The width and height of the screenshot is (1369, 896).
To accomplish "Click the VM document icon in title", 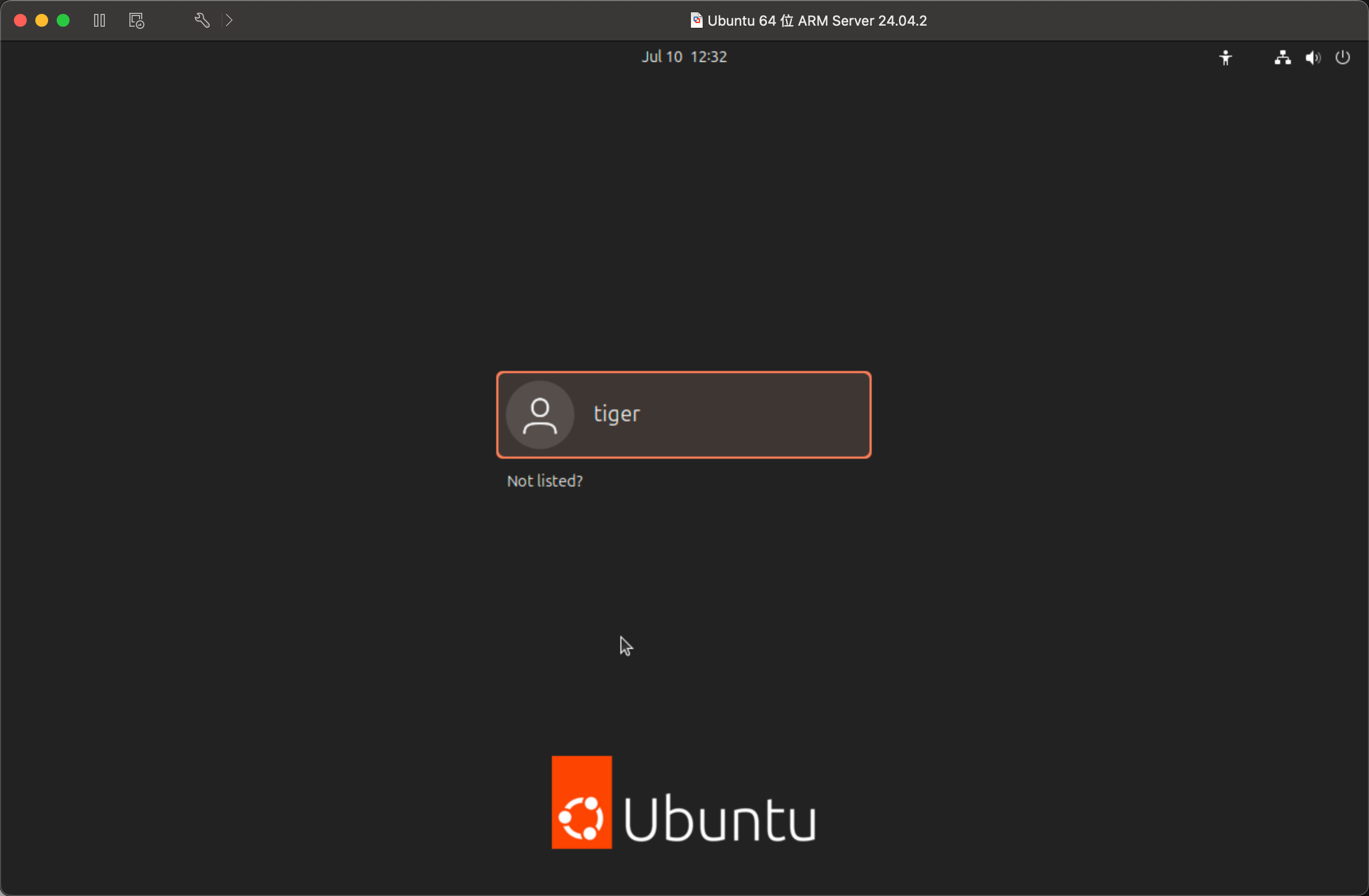I will coord(696,21).
